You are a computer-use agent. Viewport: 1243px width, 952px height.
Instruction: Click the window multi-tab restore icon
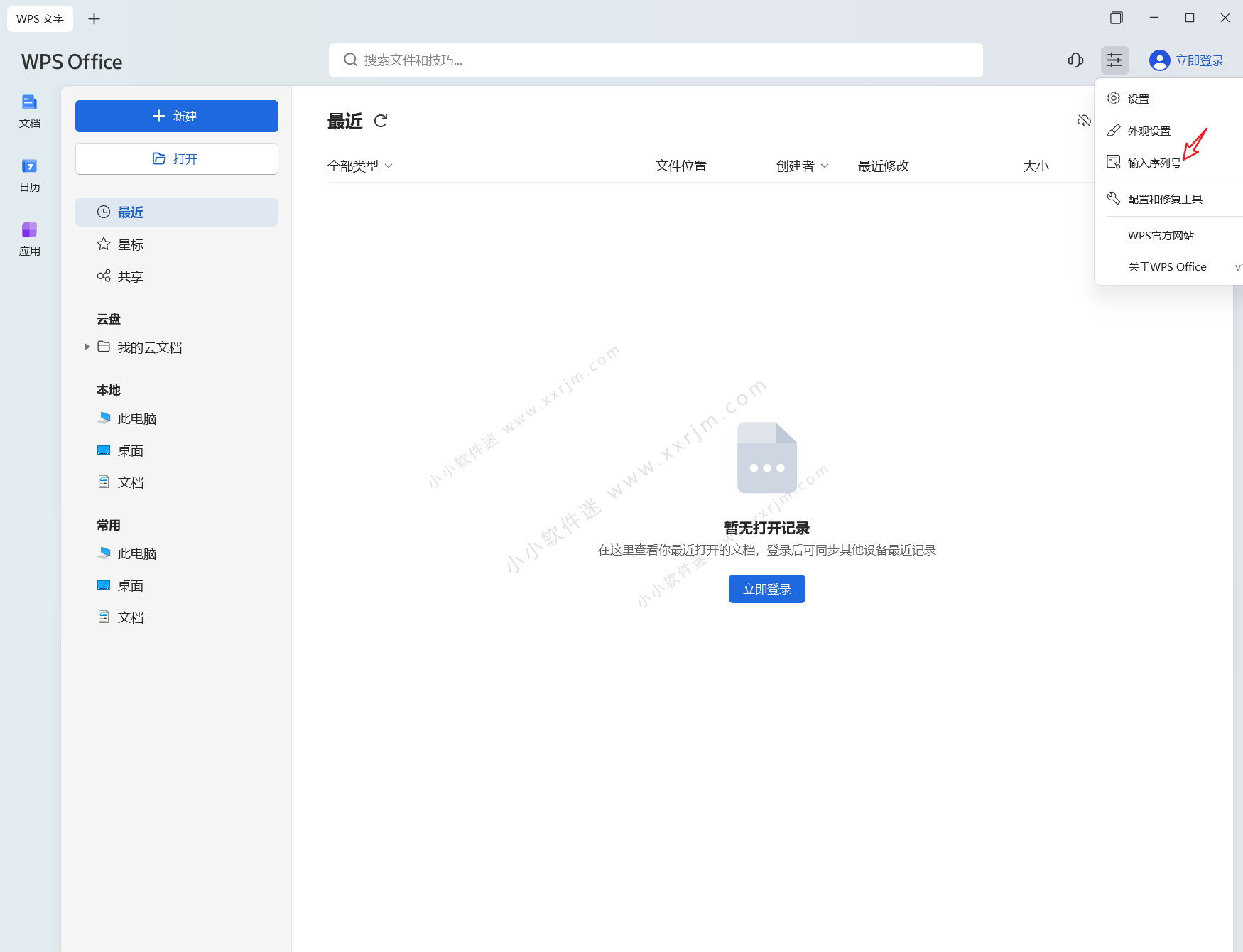coord(1117,18)
